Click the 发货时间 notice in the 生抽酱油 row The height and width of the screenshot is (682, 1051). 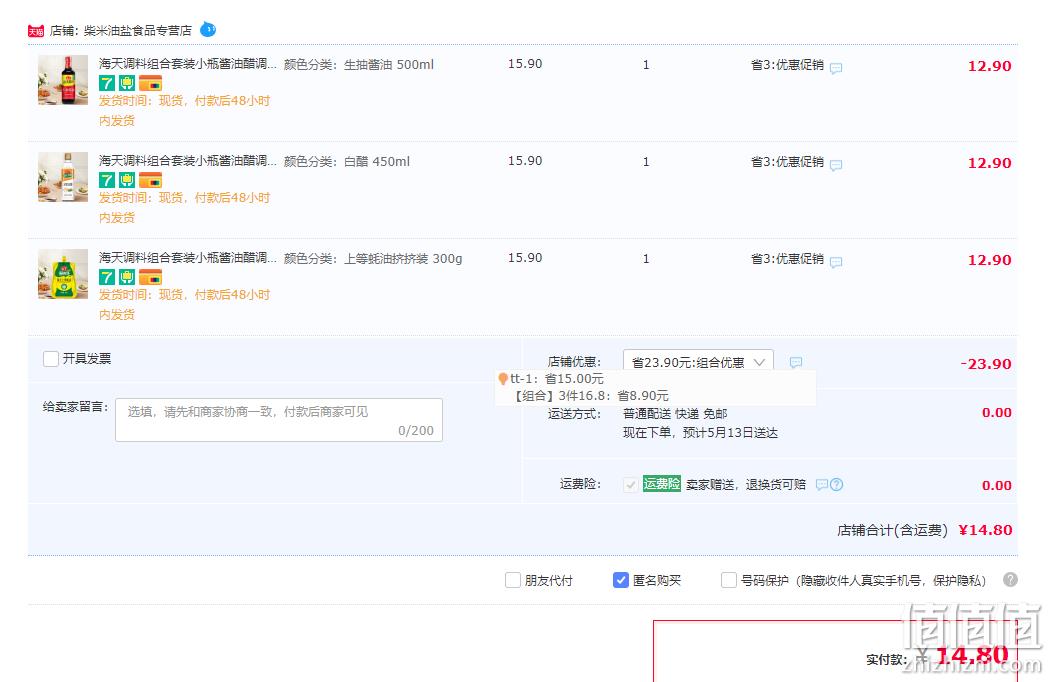(x=184, y=110)
